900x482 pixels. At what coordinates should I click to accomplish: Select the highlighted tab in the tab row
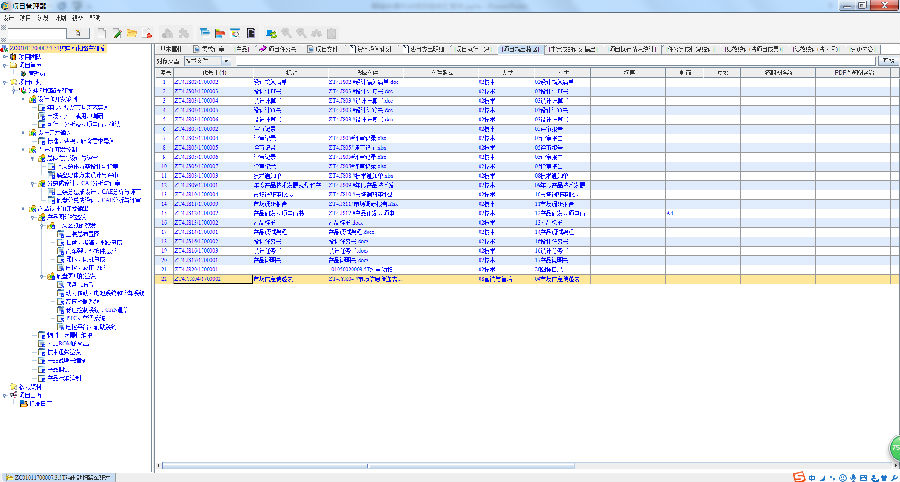[x=519, y=48]
